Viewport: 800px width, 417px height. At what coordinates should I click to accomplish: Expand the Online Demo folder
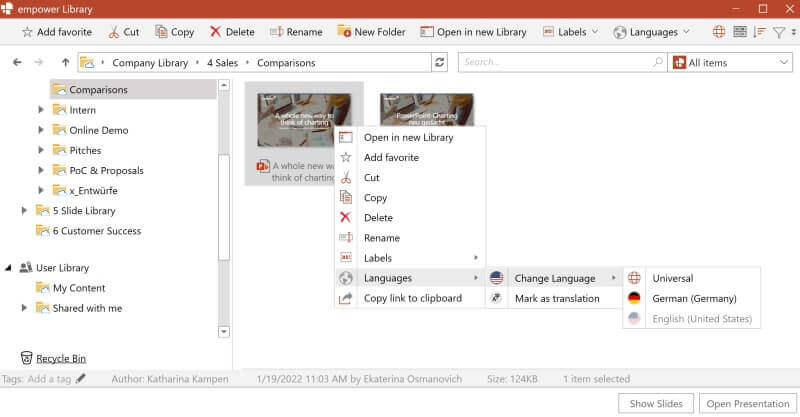(41, 130)
